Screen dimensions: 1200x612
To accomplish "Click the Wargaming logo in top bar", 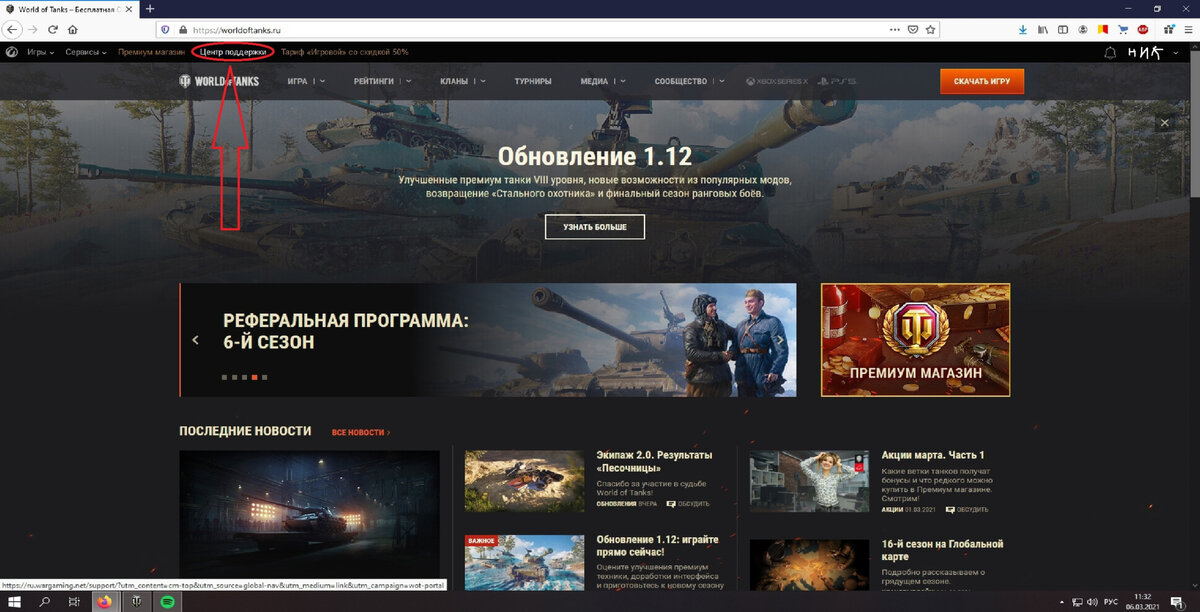I will tap(11, 52).
